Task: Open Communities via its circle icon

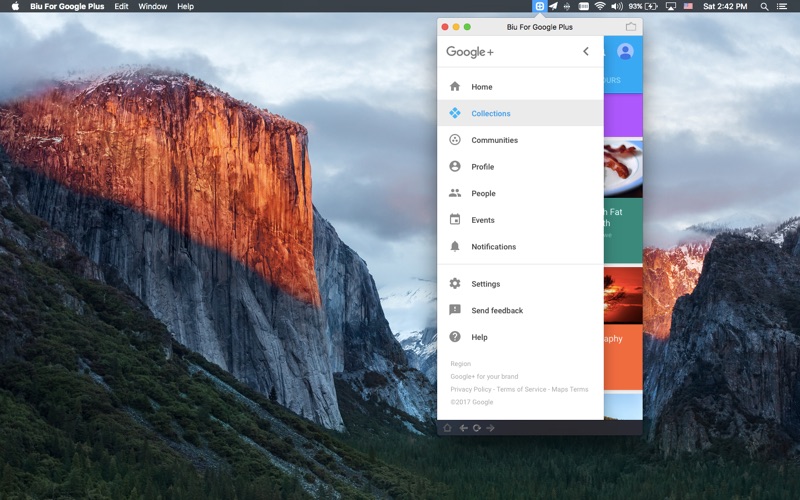Action: (455, 140)
